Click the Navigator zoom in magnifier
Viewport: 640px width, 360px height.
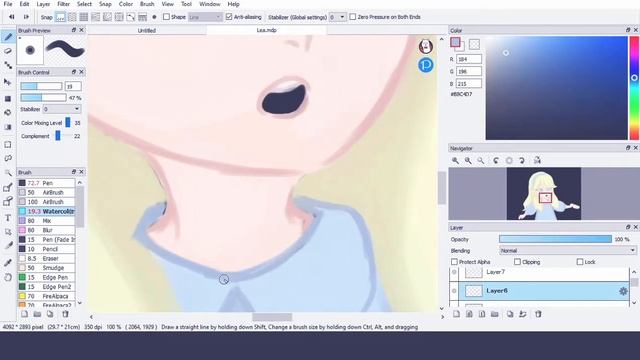[x=455, y=160]
